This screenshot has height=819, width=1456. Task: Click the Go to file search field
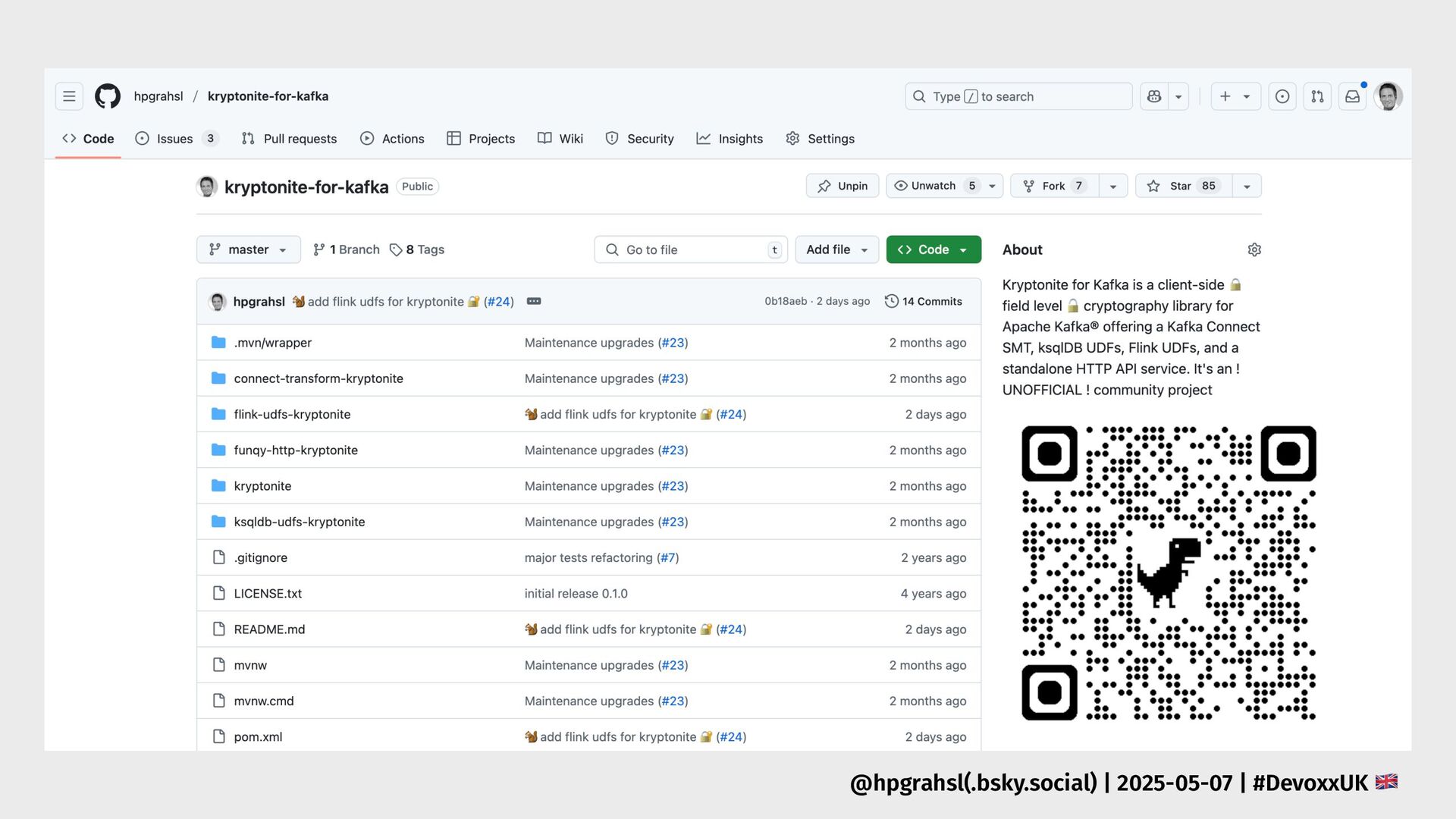(690, 249)
